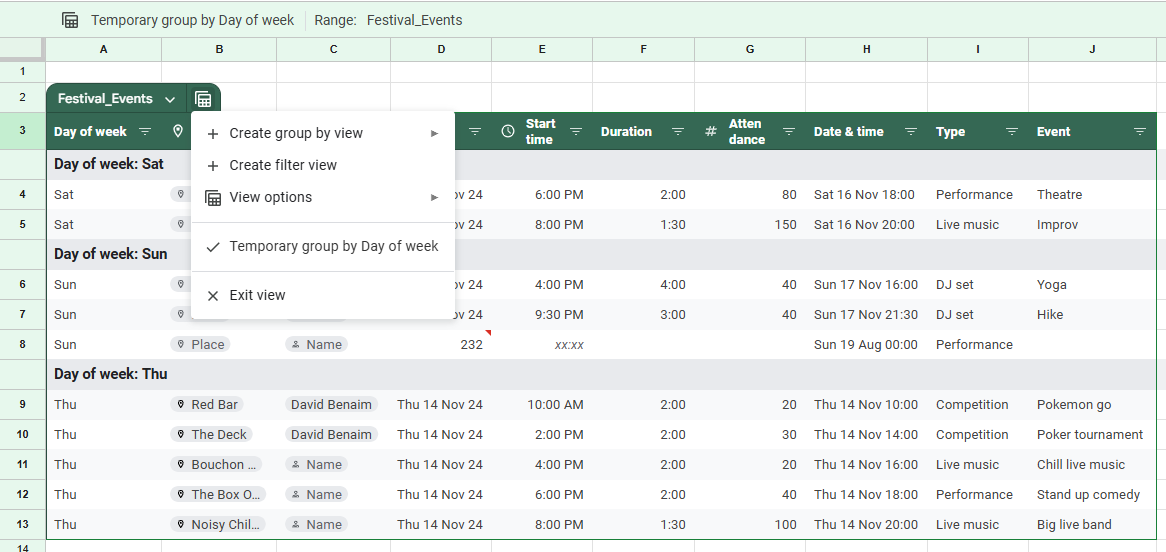Click Name chip in row 11
The height and width of the screenshot is (552, 1166).
(316, 464)
